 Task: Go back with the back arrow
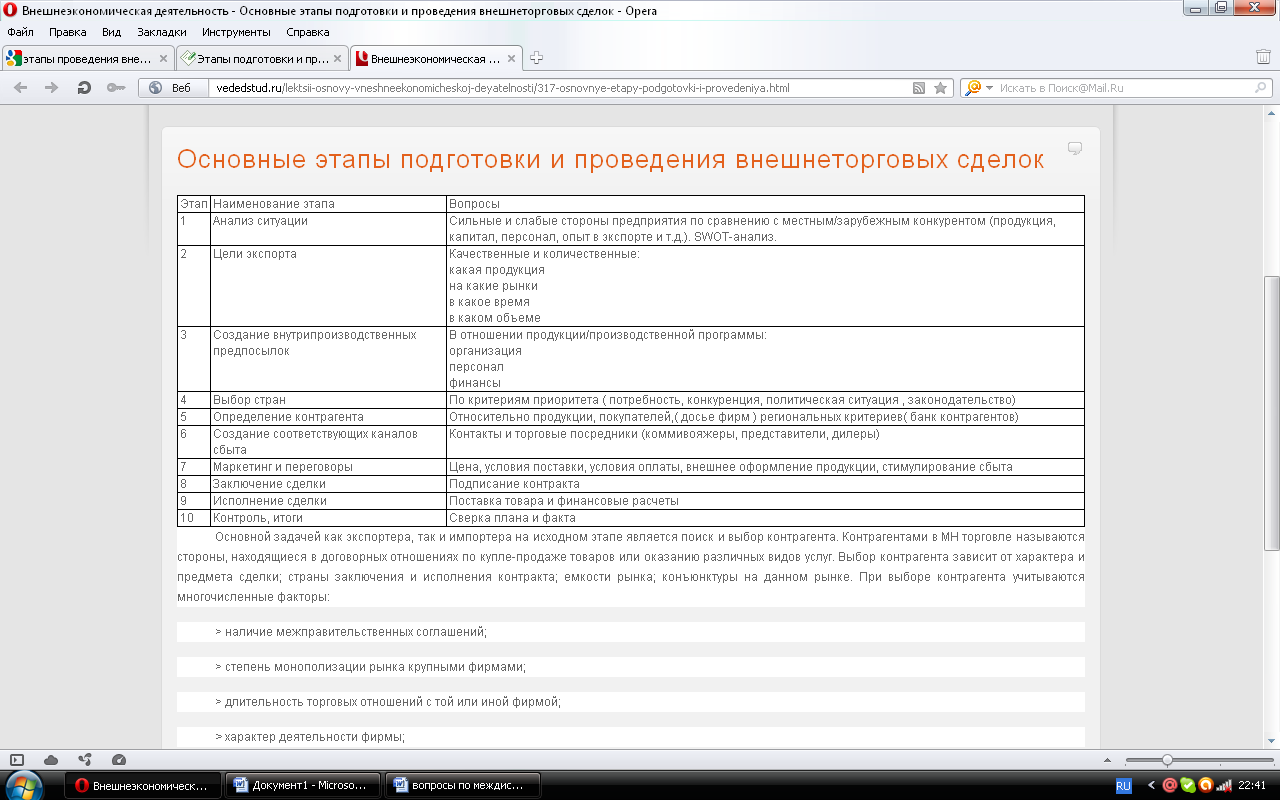point(20,88)
